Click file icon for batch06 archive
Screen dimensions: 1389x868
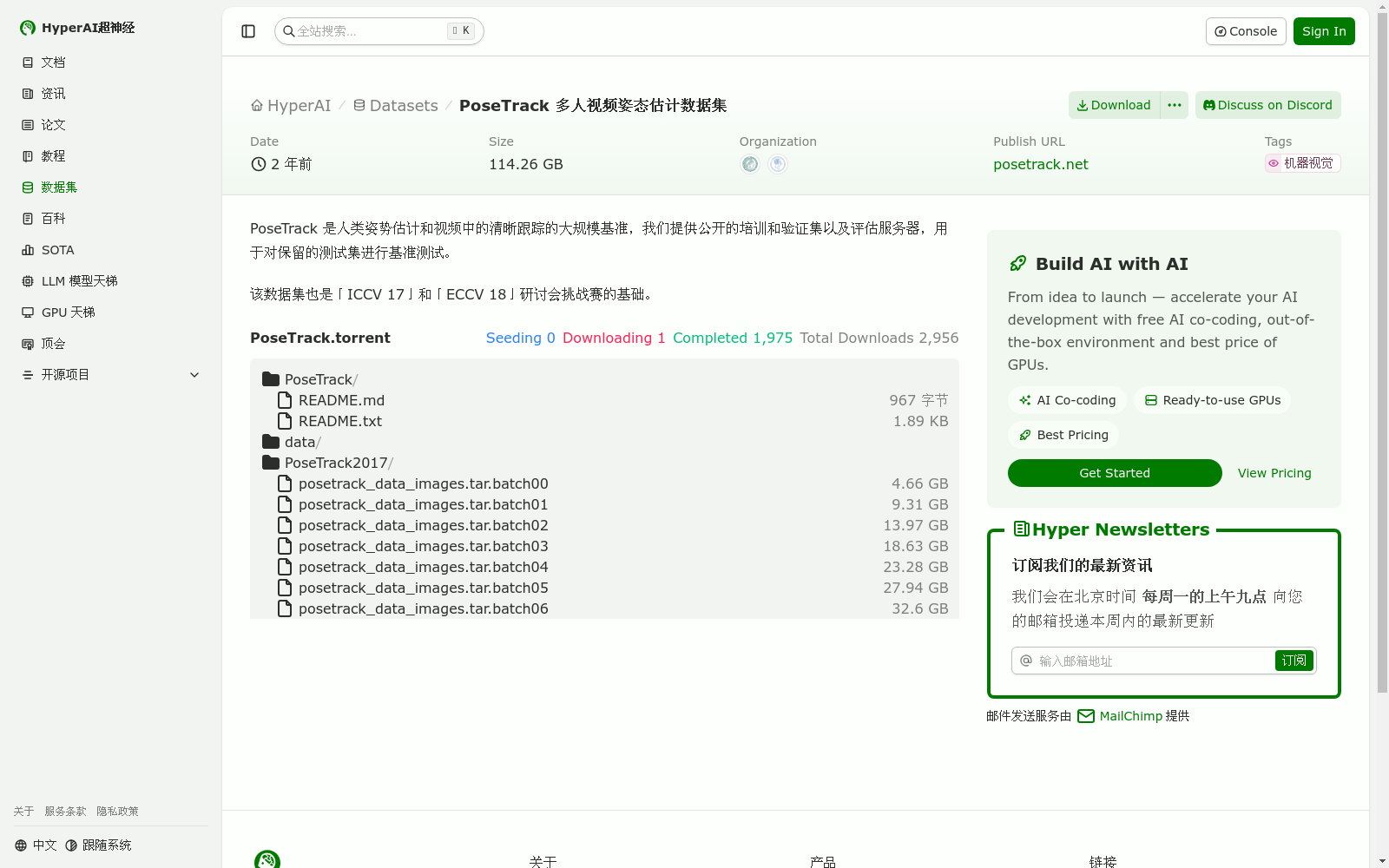click(x=285, y=608)
